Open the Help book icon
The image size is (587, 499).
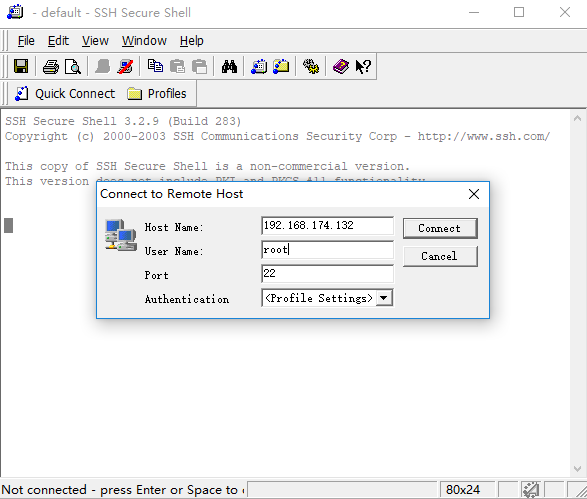pos(341,67)
